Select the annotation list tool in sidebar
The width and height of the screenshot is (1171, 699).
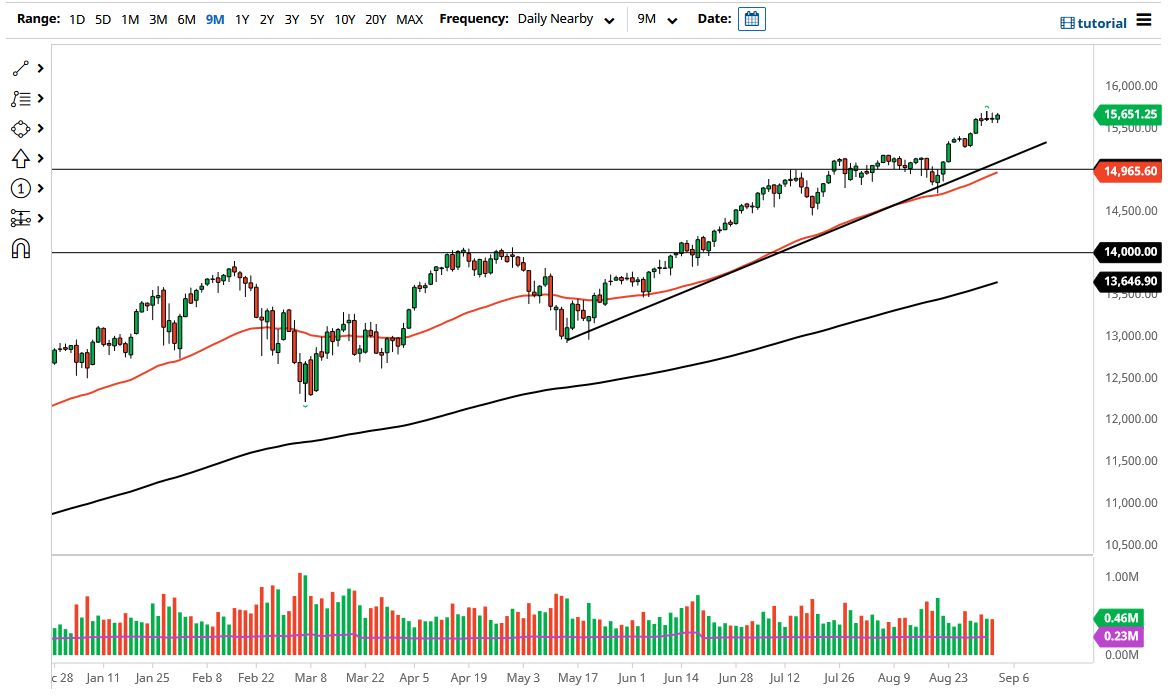(20, 98)
